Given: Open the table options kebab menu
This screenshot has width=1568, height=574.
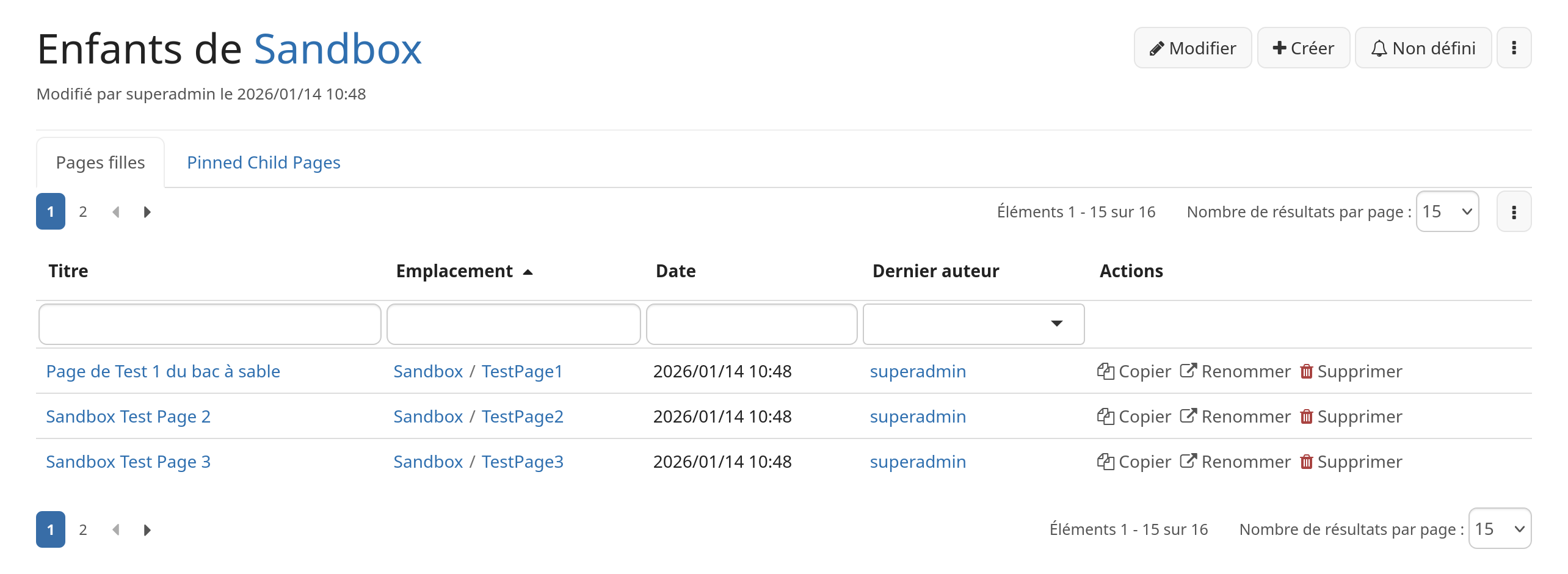Looking at the screenshot, I should click(x=1514, y=212).
